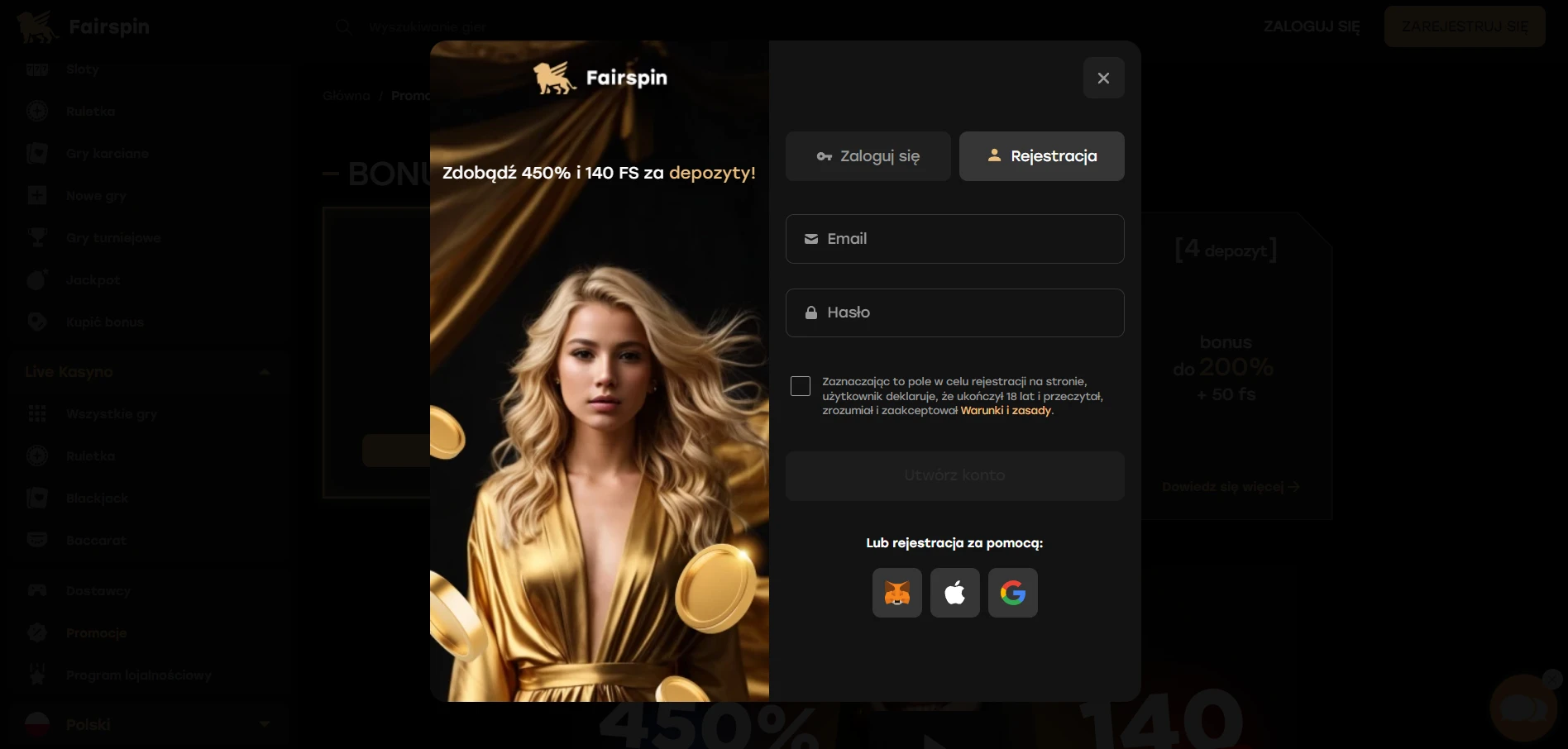
Task: Open Sloty in the sidebar
Action: pos(83,69)
